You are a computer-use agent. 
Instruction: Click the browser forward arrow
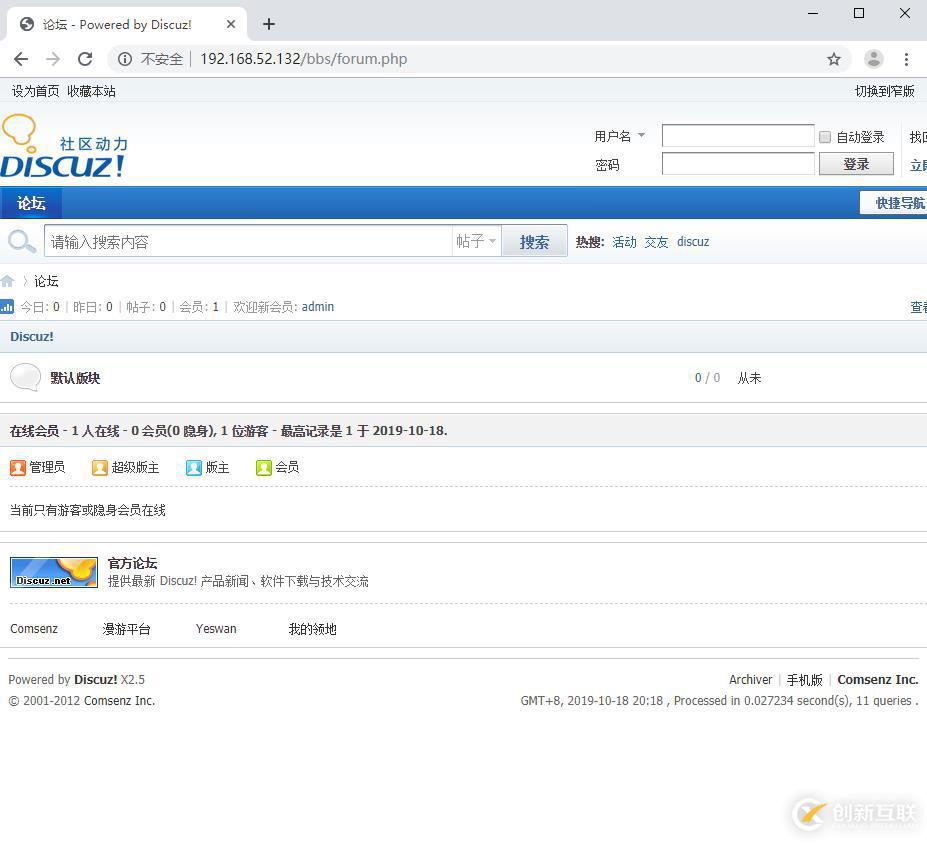[x=53, y=59]
